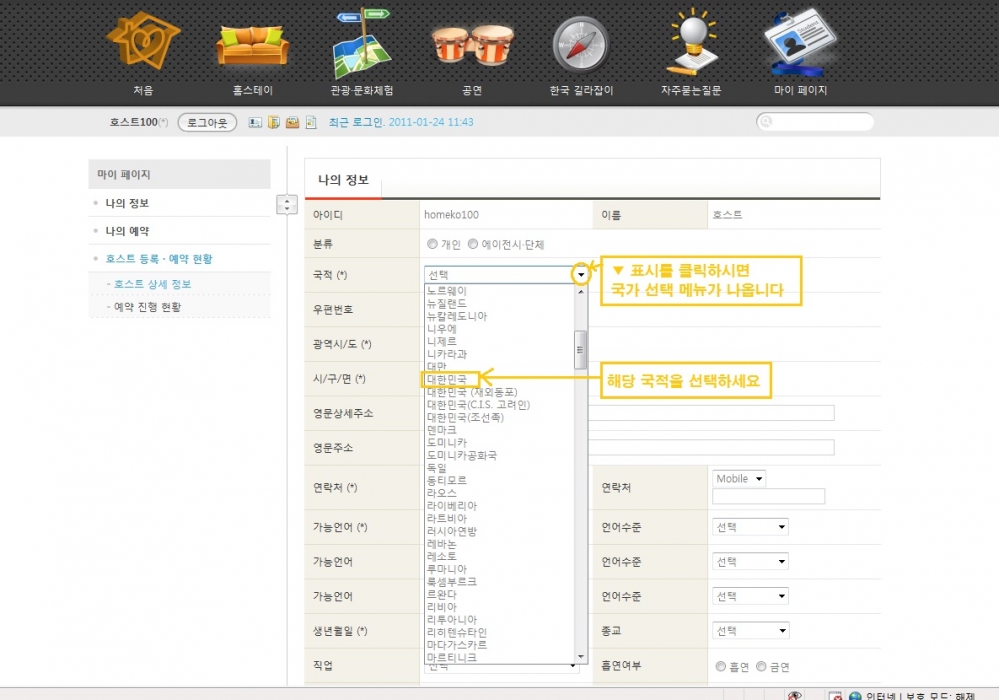Open the first 언어수준 선택 dropdown
The height and width of the screenshot is (700, 999).
click(x=751, y=527)
